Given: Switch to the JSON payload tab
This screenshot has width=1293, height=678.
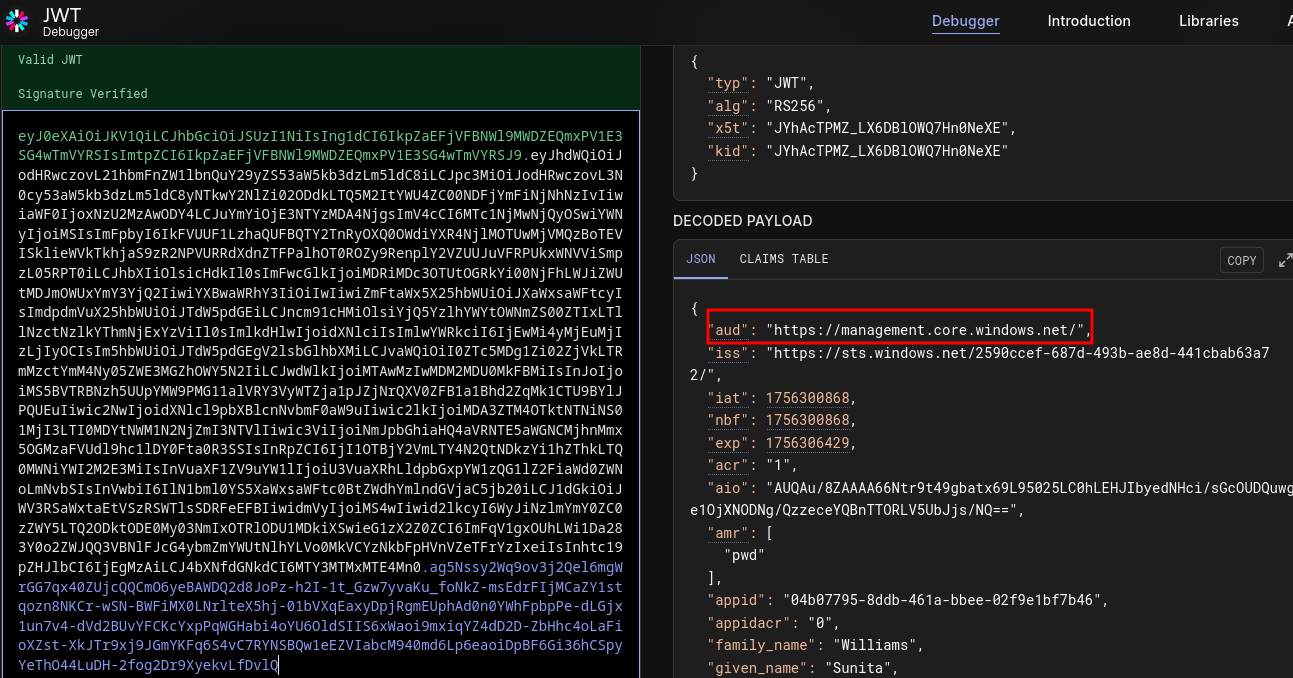Looking at the screenshot, I should click(700, 259).
